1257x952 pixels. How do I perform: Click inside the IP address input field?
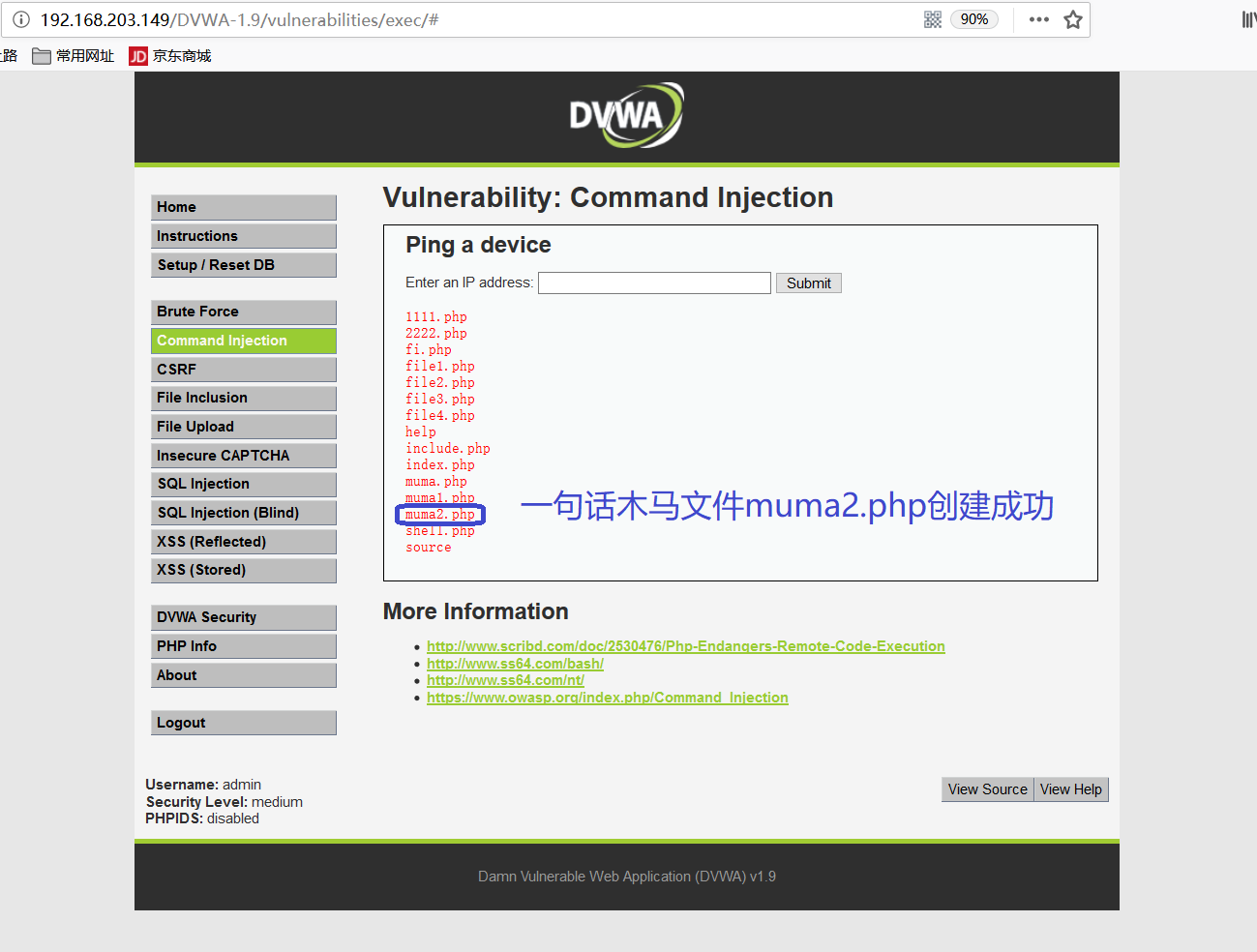pyautogui.click(x=654, y=283)
